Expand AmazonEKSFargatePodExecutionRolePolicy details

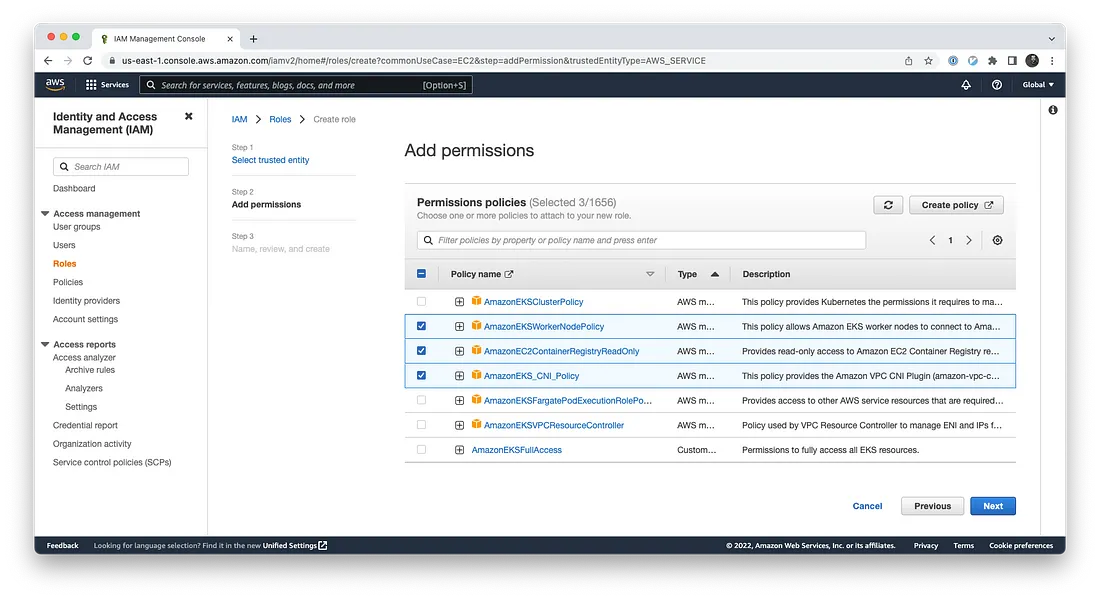pos(459,401)
